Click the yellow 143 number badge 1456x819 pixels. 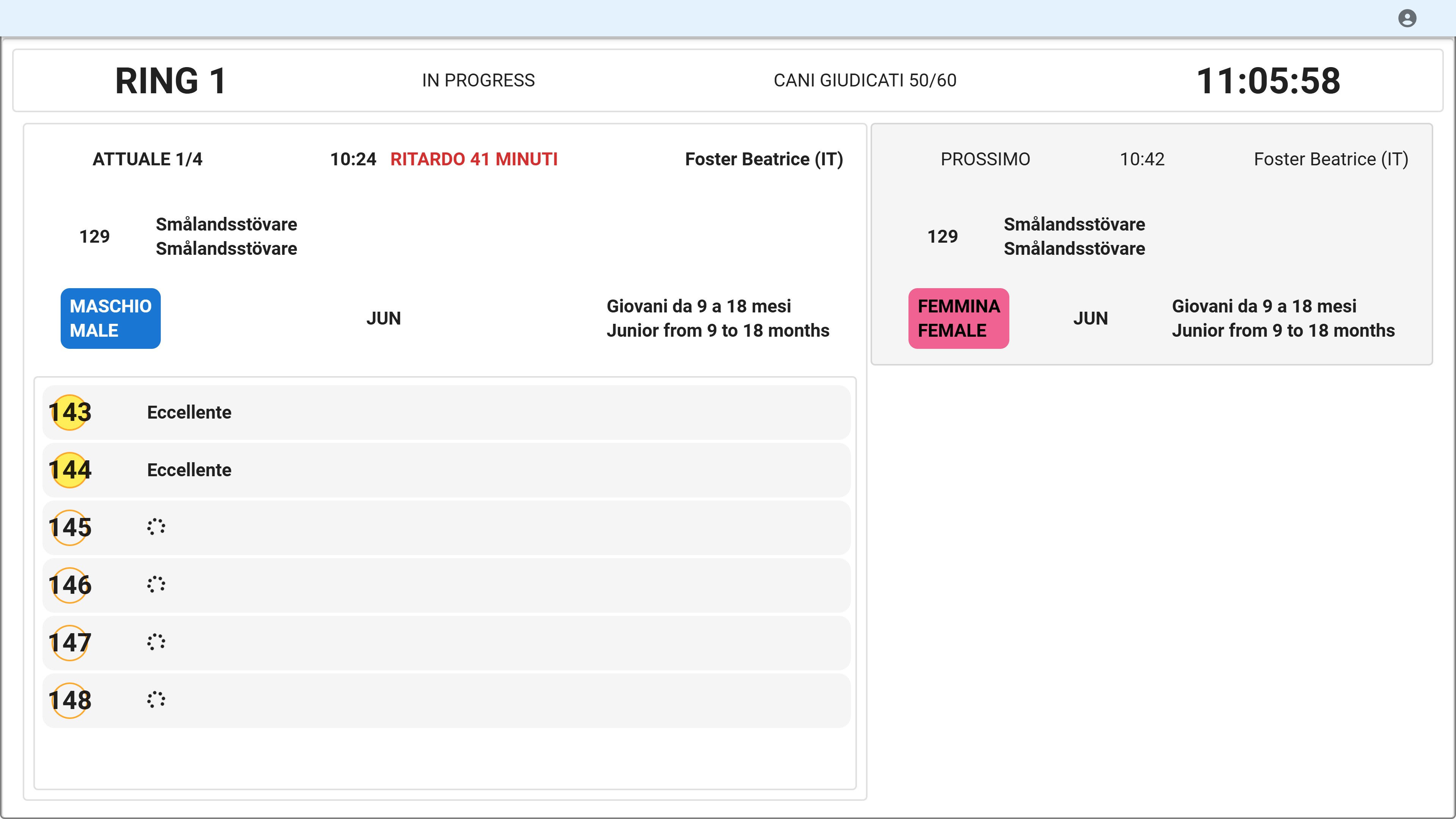point(69,413)
